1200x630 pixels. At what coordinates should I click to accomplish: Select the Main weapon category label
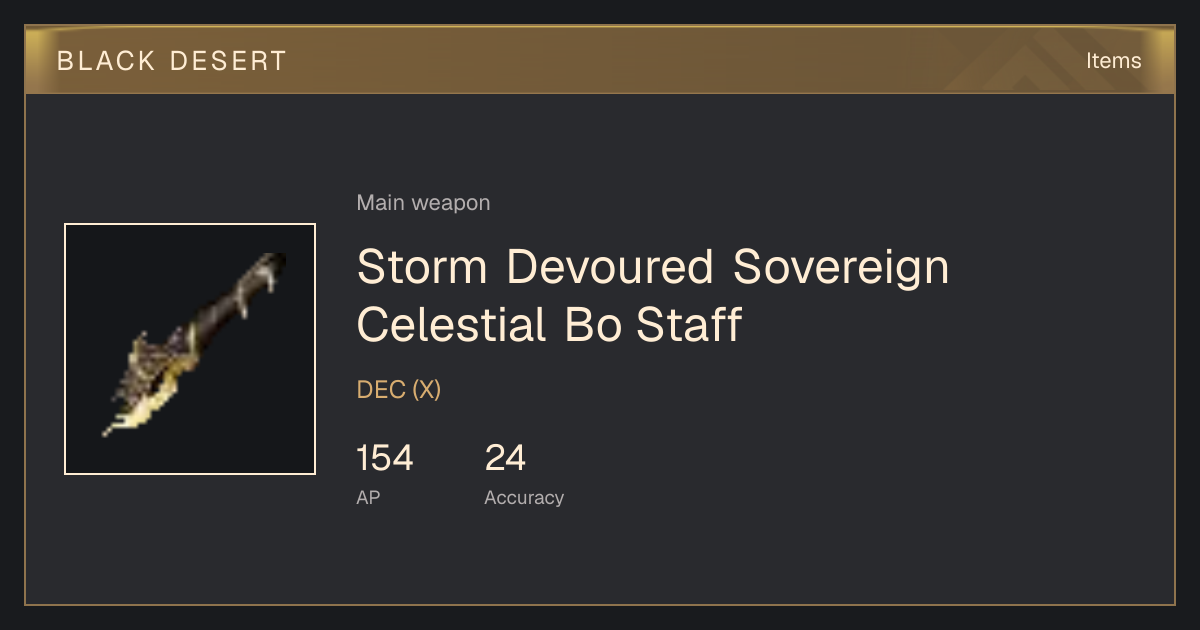tap(423, 203)
